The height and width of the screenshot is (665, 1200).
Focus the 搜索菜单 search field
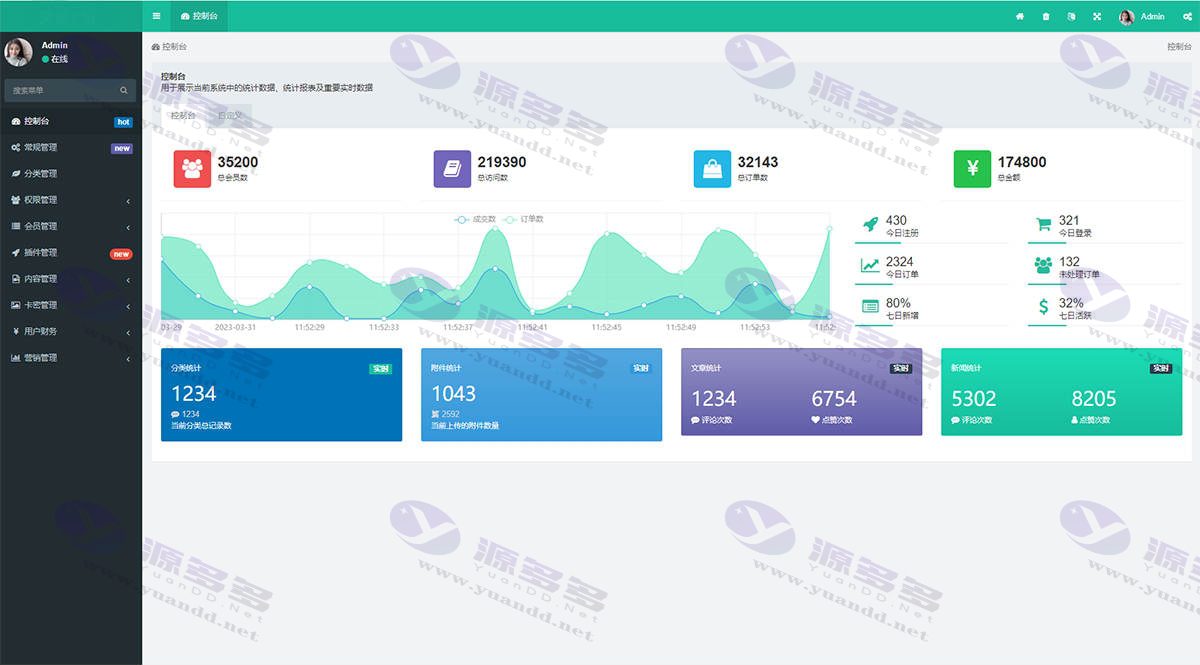click(70, 90)
